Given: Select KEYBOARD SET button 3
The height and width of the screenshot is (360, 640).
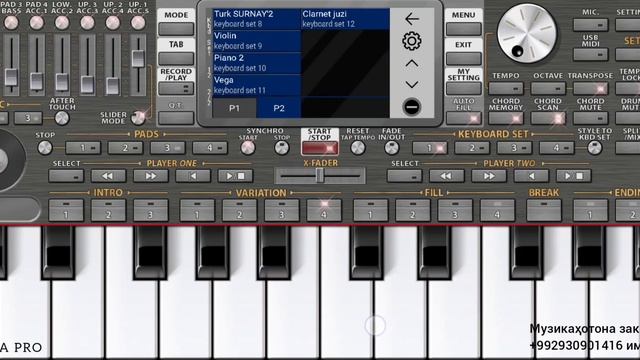Looking at the screenshot, I should (x=514, y=148).
